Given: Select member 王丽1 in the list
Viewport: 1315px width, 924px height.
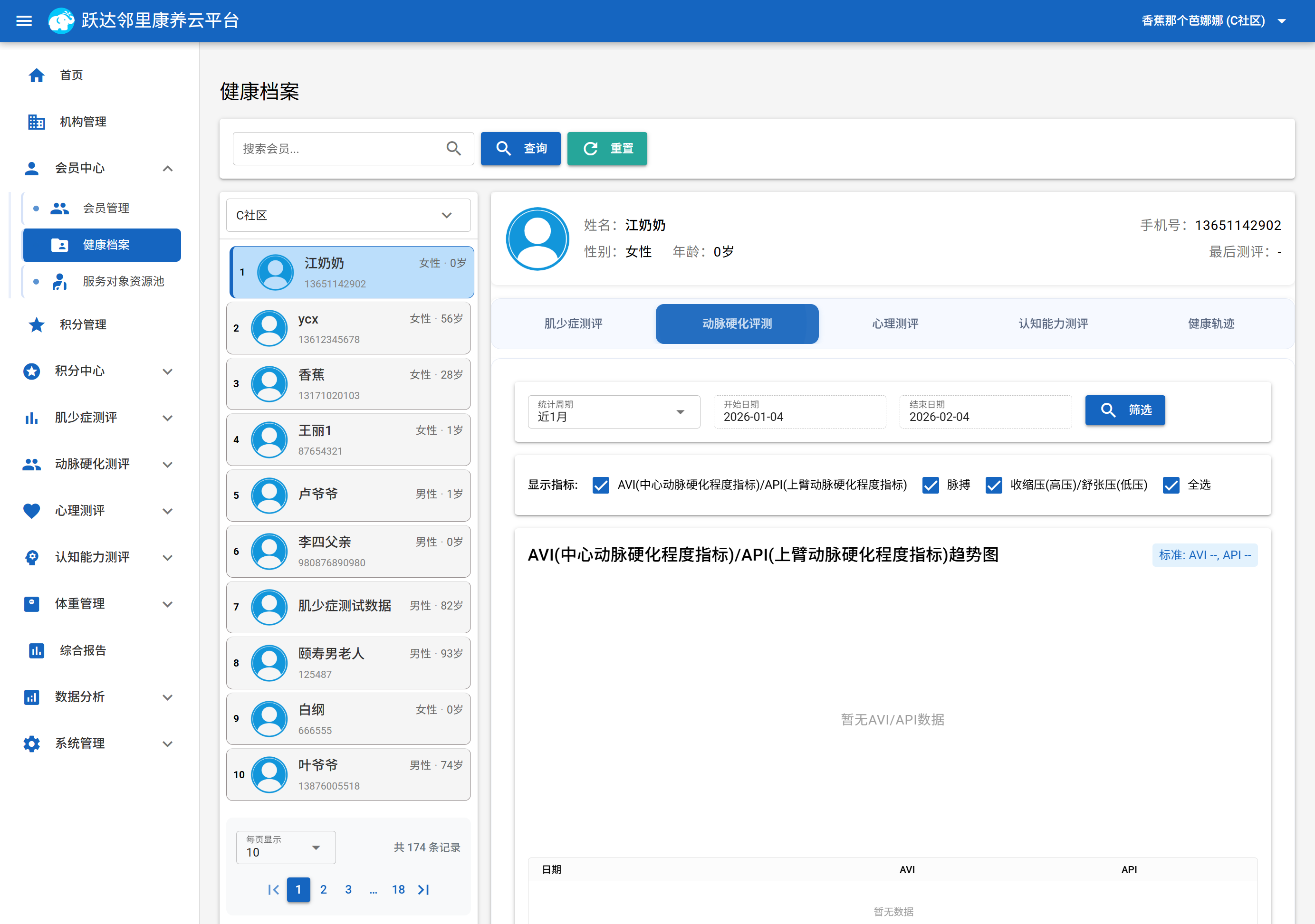Looking at the screenshot, I should (348, 440).
